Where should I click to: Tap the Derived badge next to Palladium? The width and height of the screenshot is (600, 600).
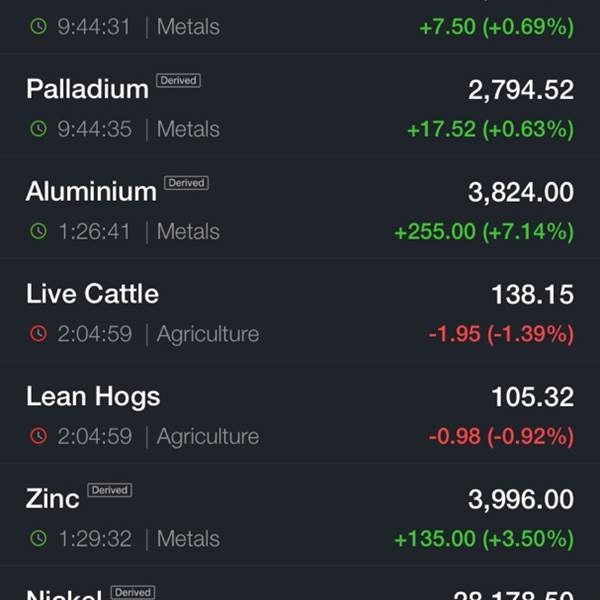pyautogui.click(x=178, y=80)
